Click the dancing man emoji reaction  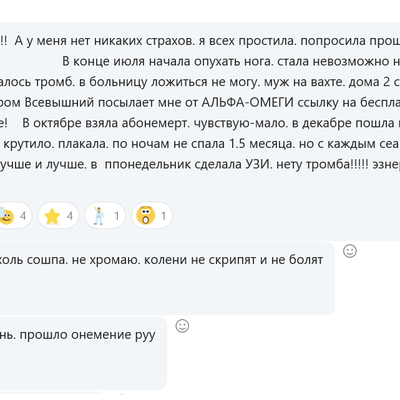click(99, 216)
